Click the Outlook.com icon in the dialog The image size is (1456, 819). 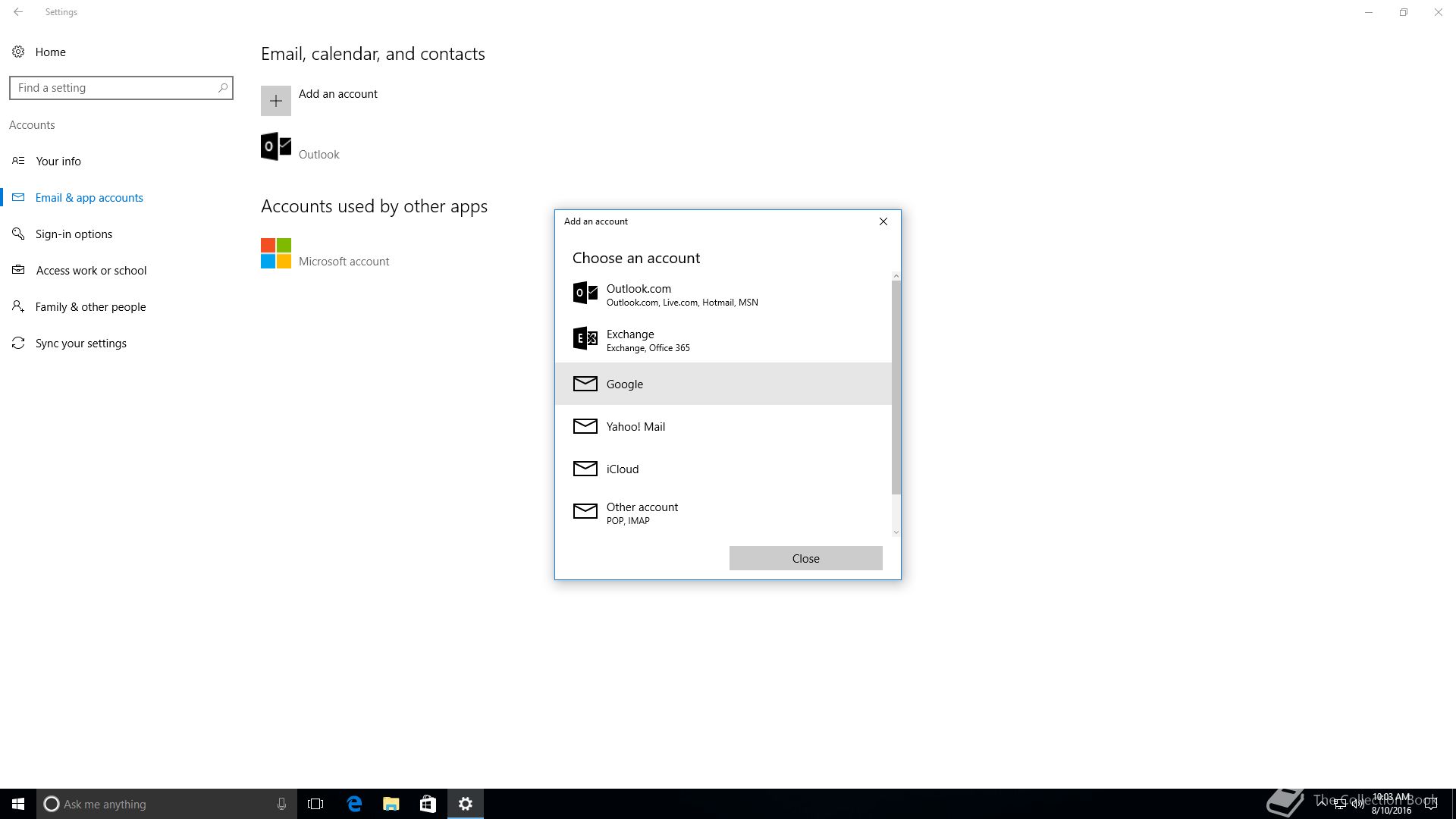coord(585,293)
